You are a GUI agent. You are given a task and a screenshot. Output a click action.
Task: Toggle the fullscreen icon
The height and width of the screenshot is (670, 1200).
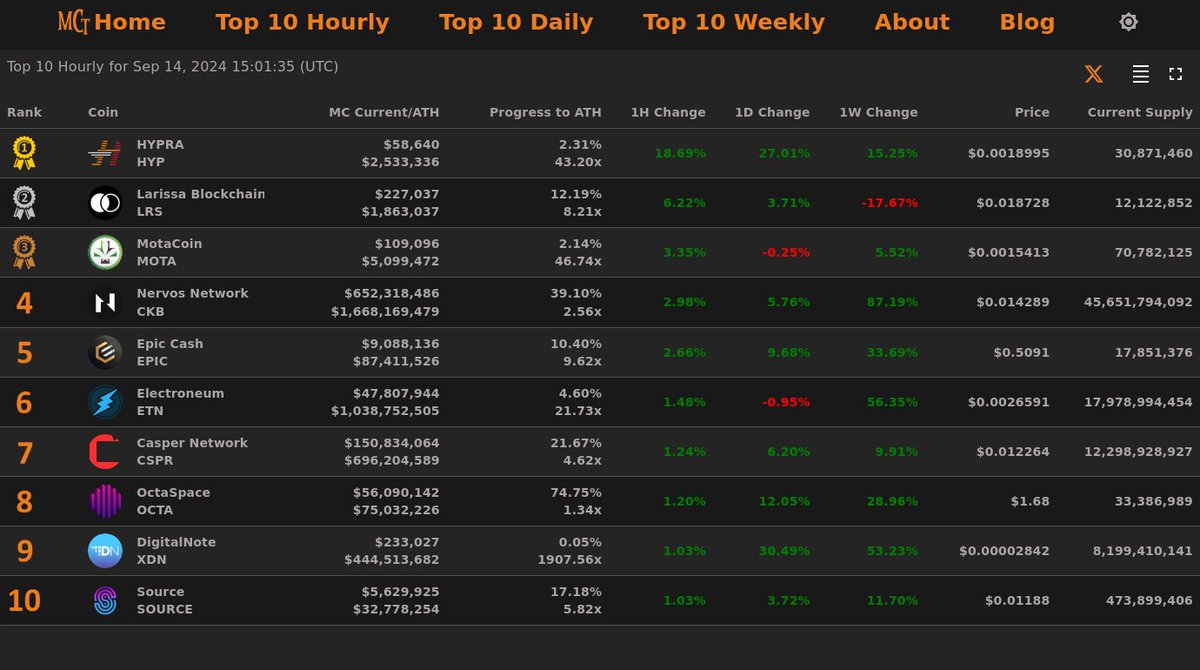point(1175,74)
